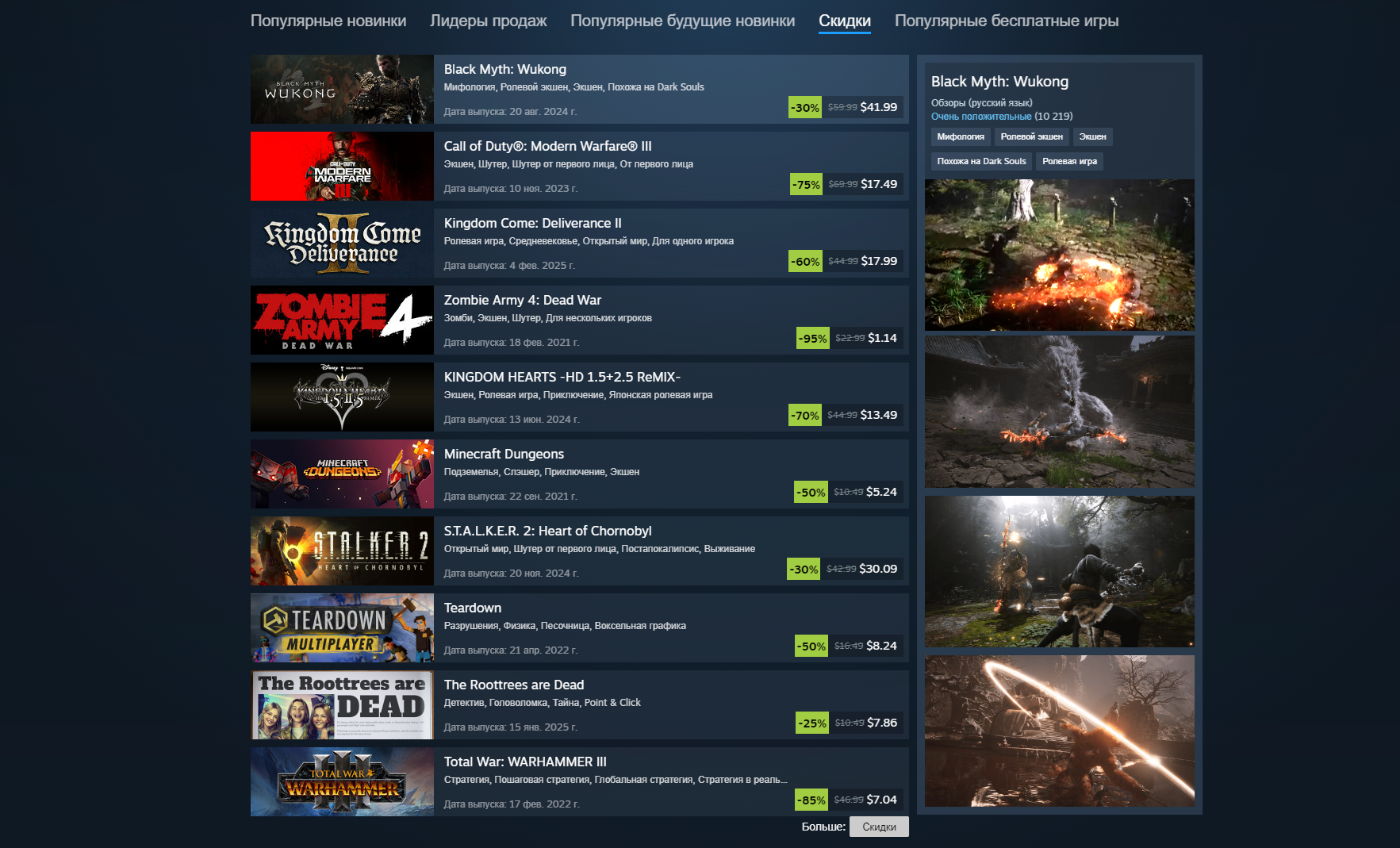Click the Kingdom Hearts 1.5+2.5 ReMIX cover image
The height and width of the screenshot is (848, 1400).
[x=342, y=397]
